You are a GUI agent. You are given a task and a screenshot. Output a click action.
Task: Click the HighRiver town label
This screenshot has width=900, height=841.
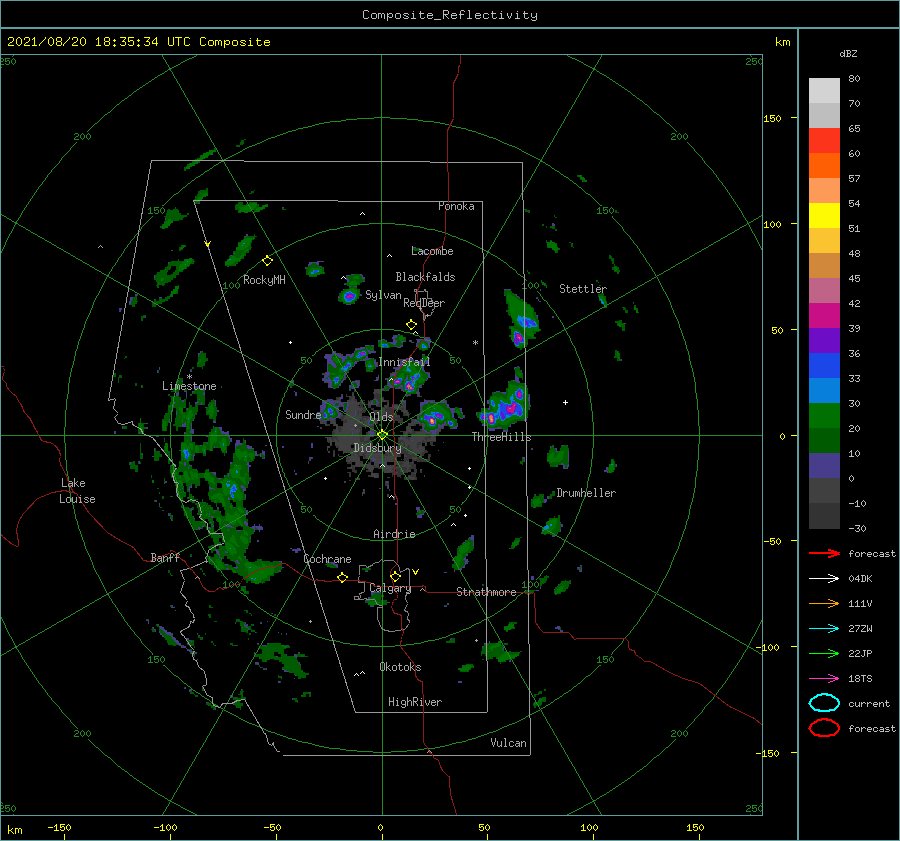pos(415,702)
